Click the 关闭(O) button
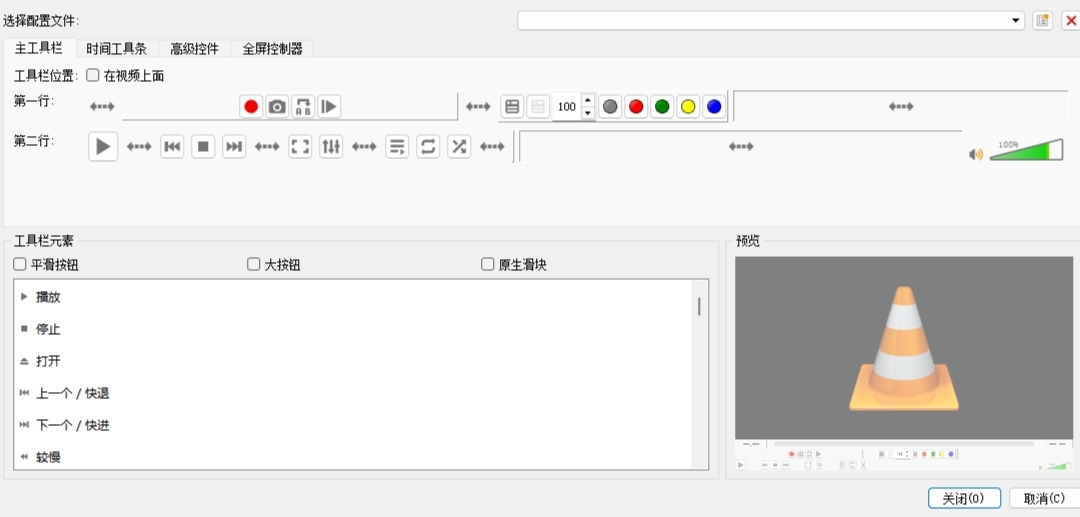 tap(964, 498)
